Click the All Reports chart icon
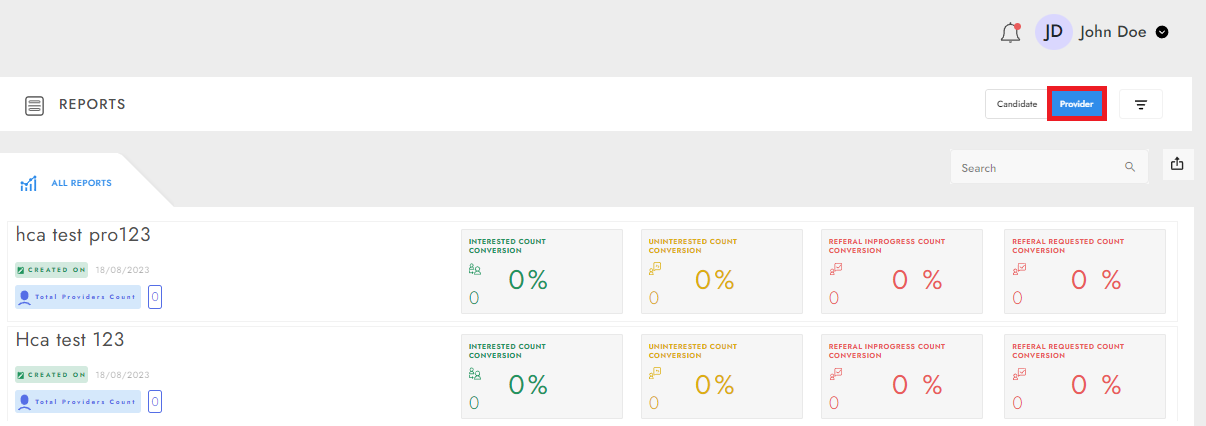Screen dimensions: 1206x426 (29, 184)
